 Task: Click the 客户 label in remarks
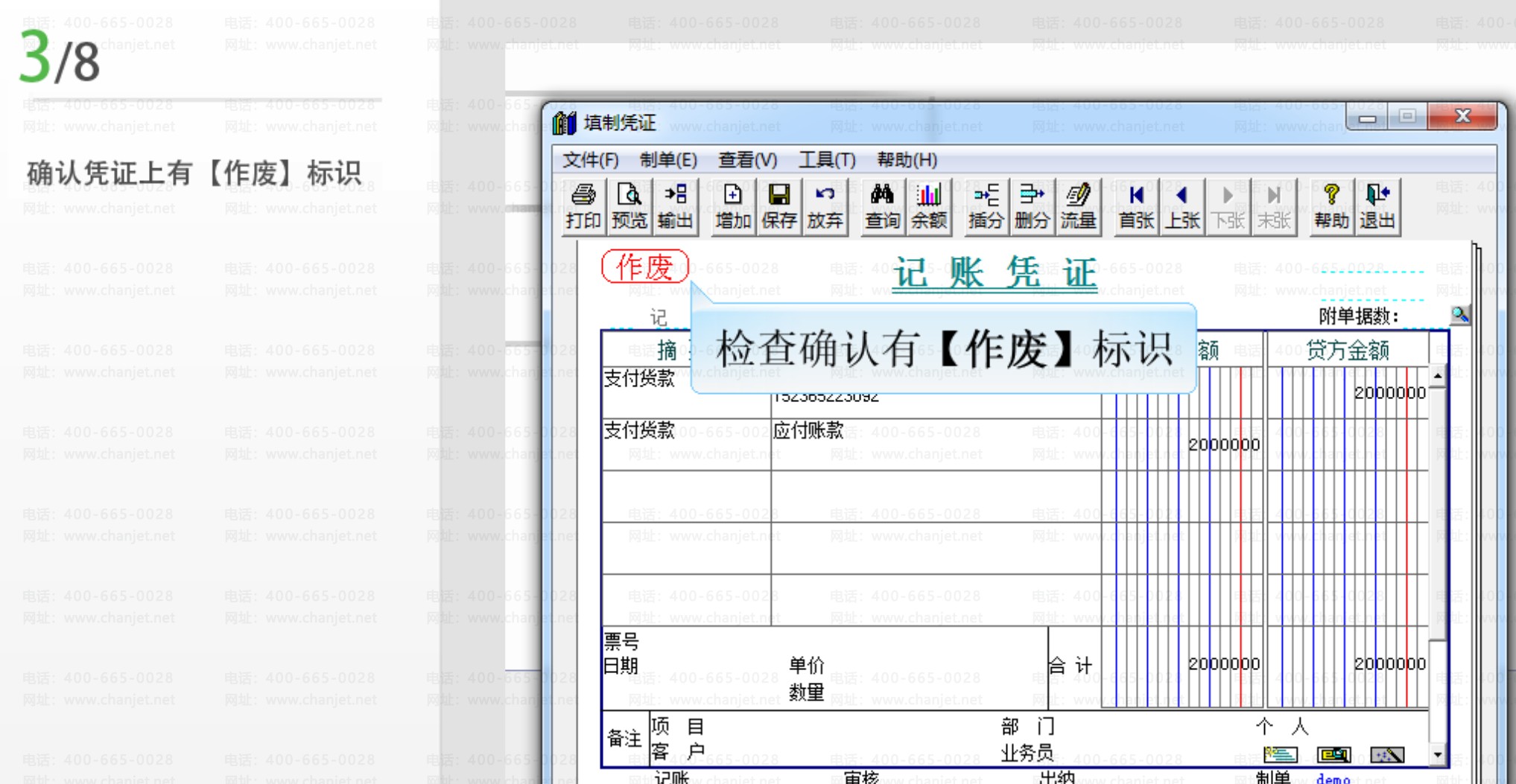(x=677, y=751)
